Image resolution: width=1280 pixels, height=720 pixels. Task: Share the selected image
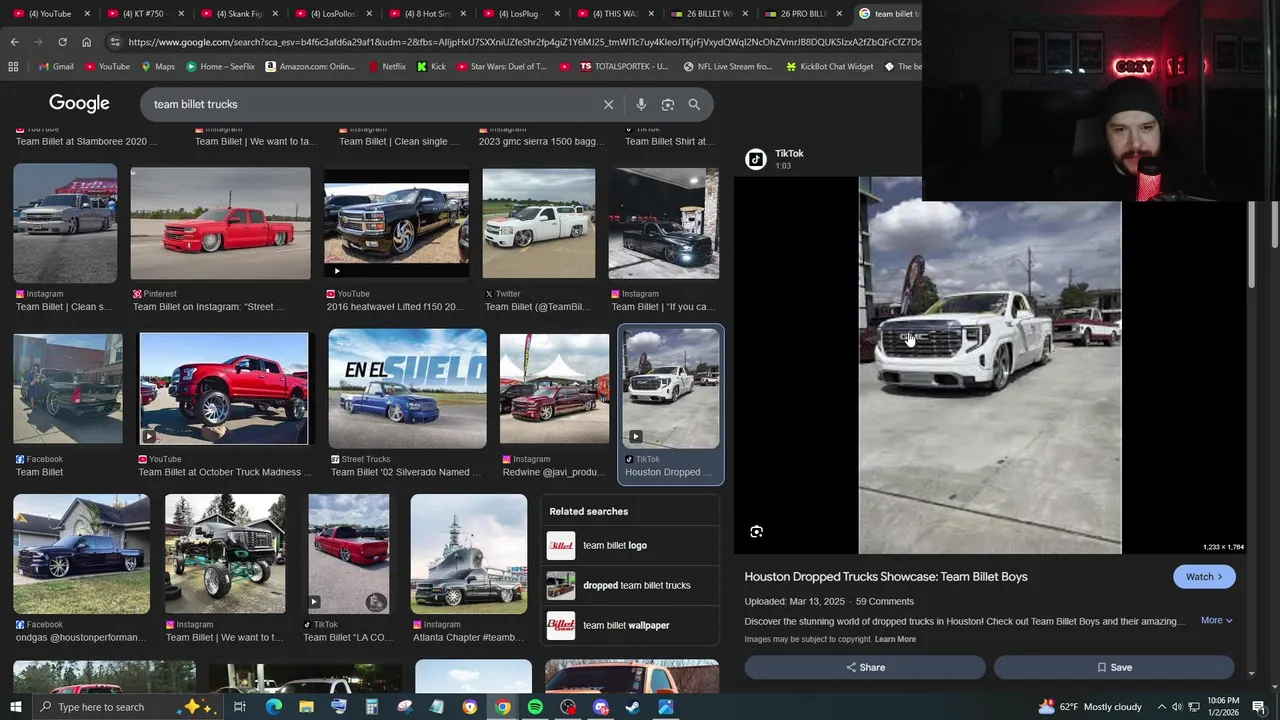865,667
